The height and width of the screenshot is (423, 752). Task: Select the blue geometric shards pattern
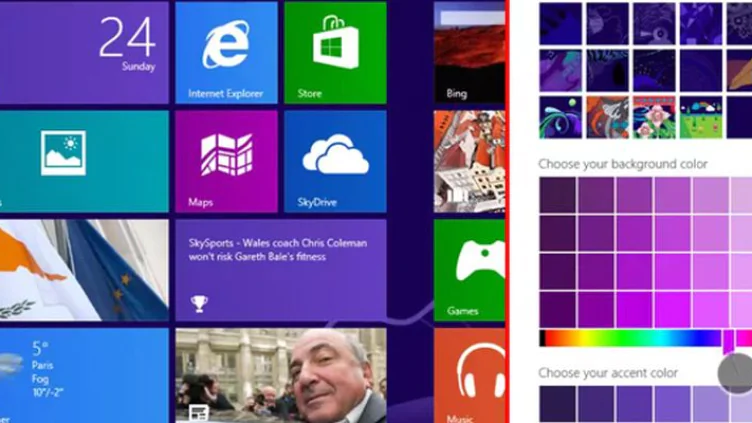(x=701, y=24)
